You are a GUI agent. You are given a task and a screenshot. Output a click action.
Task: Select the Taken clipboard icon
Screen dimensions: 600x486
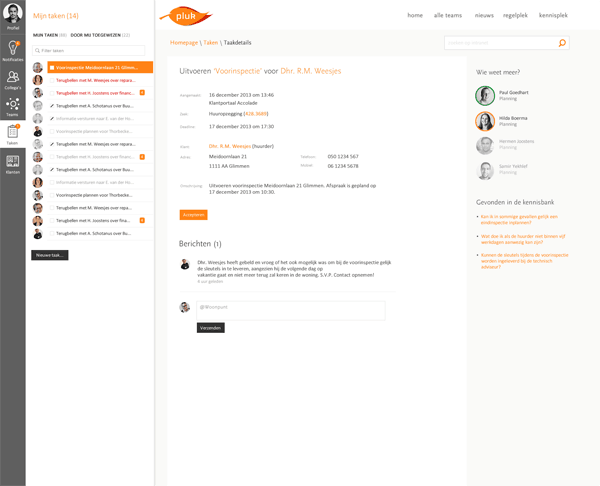coord(13,135)
